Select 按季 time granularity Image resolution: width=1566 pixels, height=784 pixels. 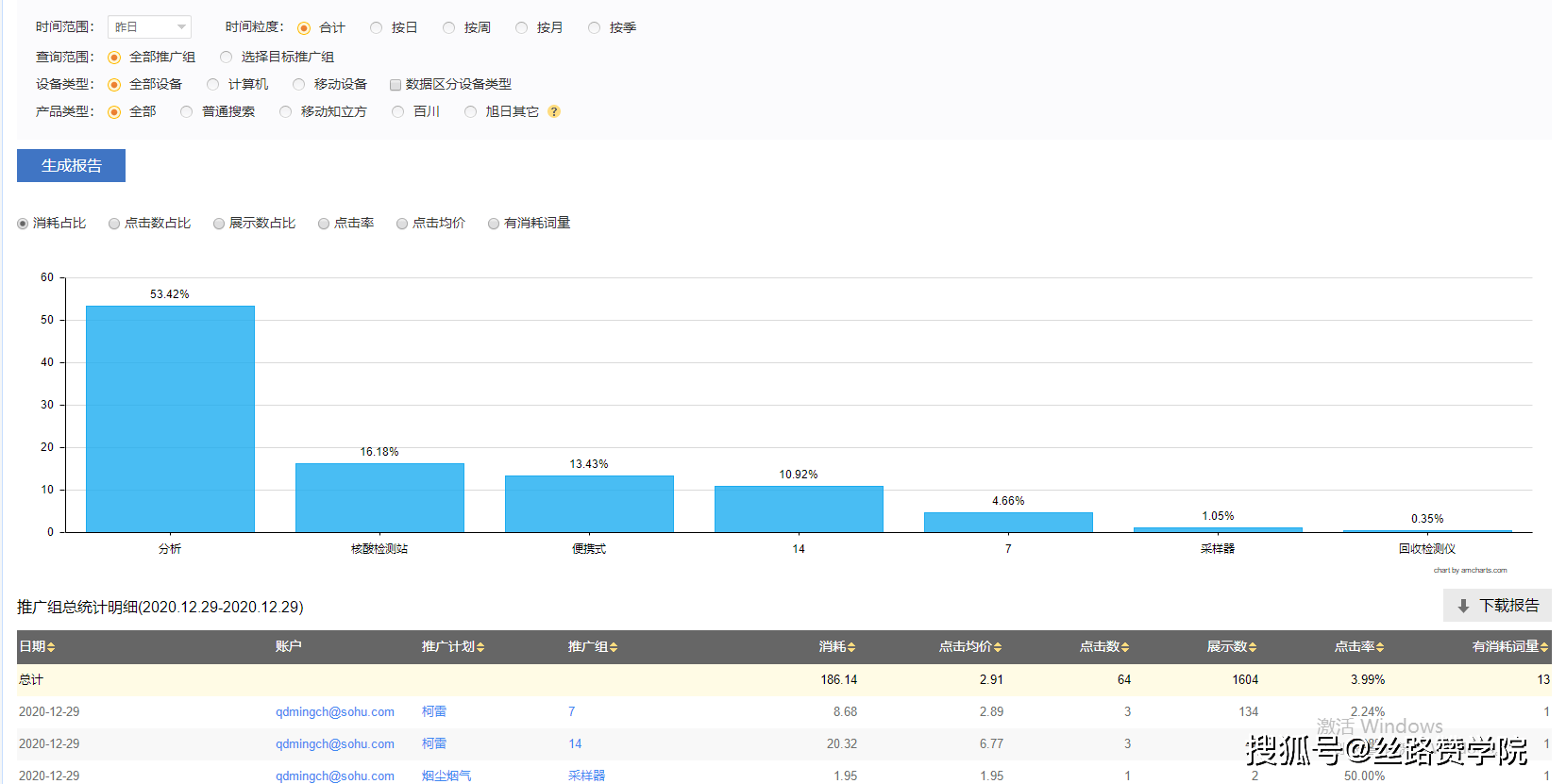(594, 28)
